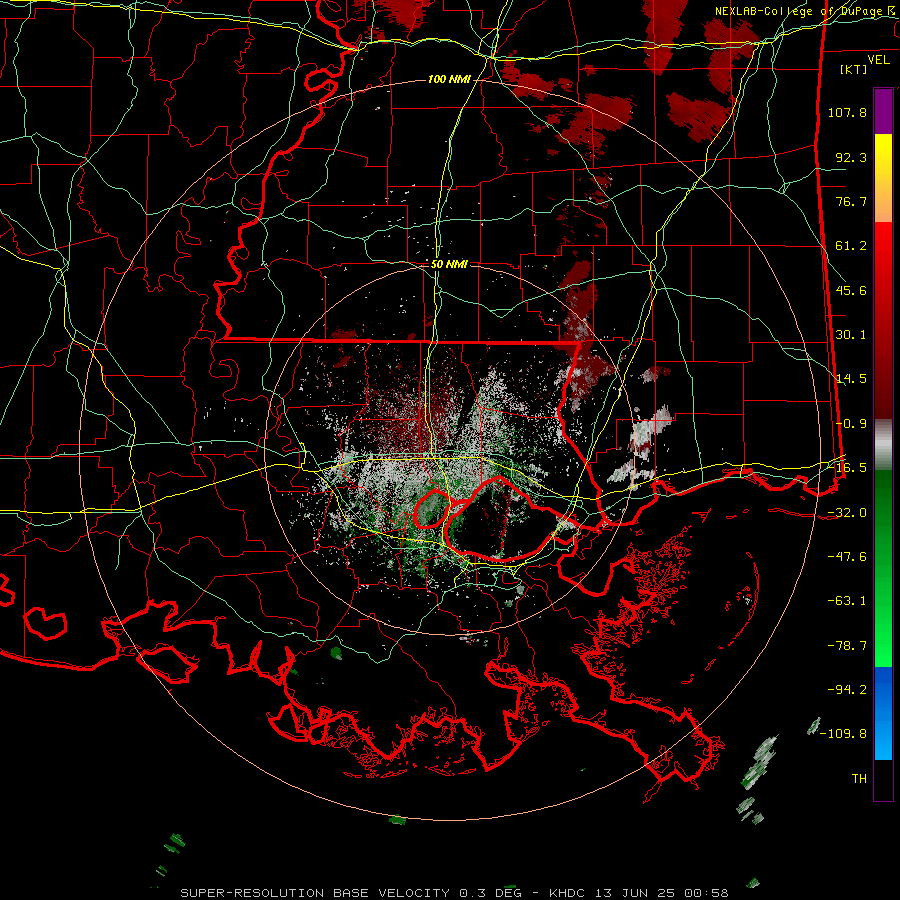Click the VEL legend title
The image size is (900, 900).
tap(879, 60)
